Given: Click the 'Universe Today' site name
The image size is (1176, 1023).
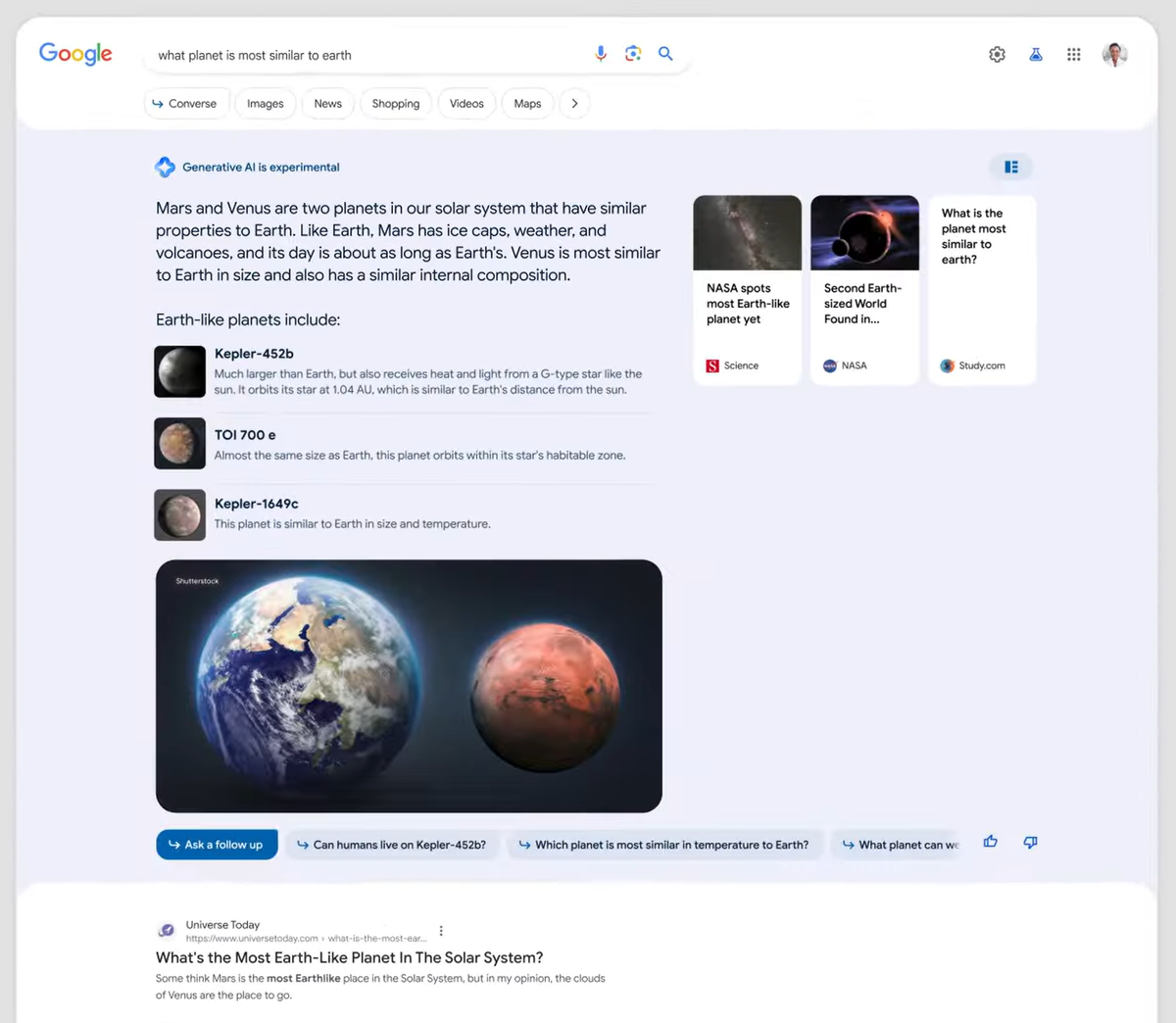Looking at the screenshot, I should [222, 924].
